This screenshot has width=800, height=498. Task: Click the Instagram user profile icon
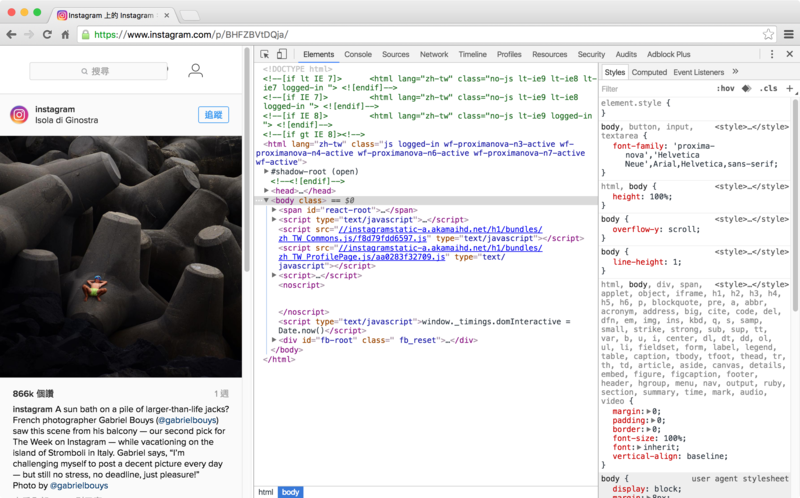point(195,70)
